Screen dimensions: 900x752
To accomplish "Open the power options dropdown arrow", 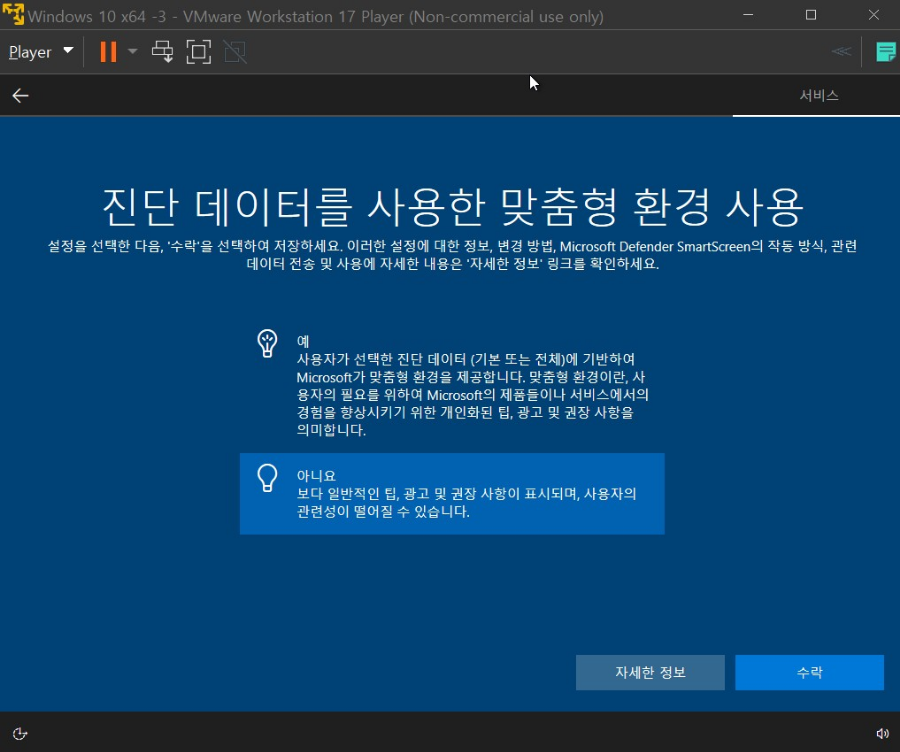I will 133,52.
